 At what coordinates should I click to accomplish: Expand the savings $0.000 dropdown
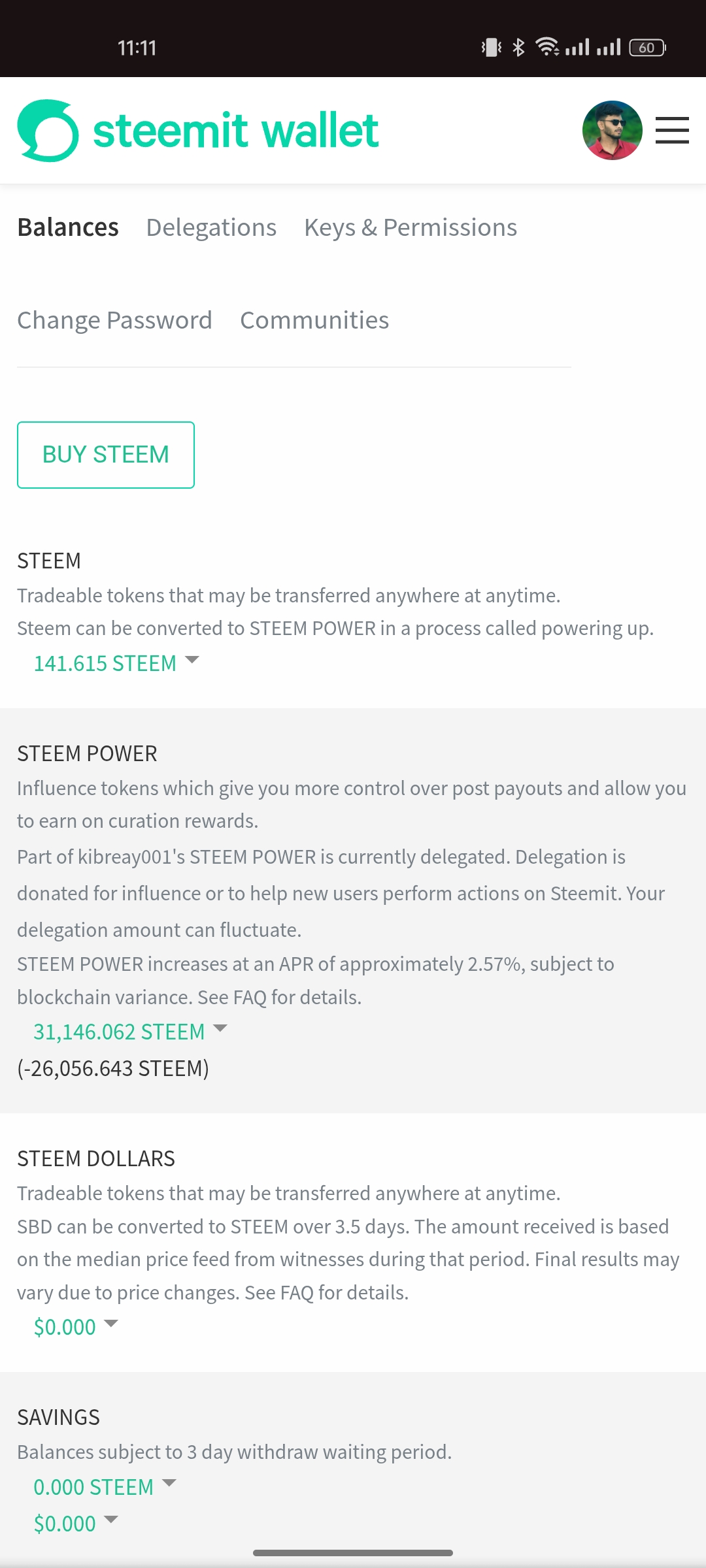click(75, 1524)
